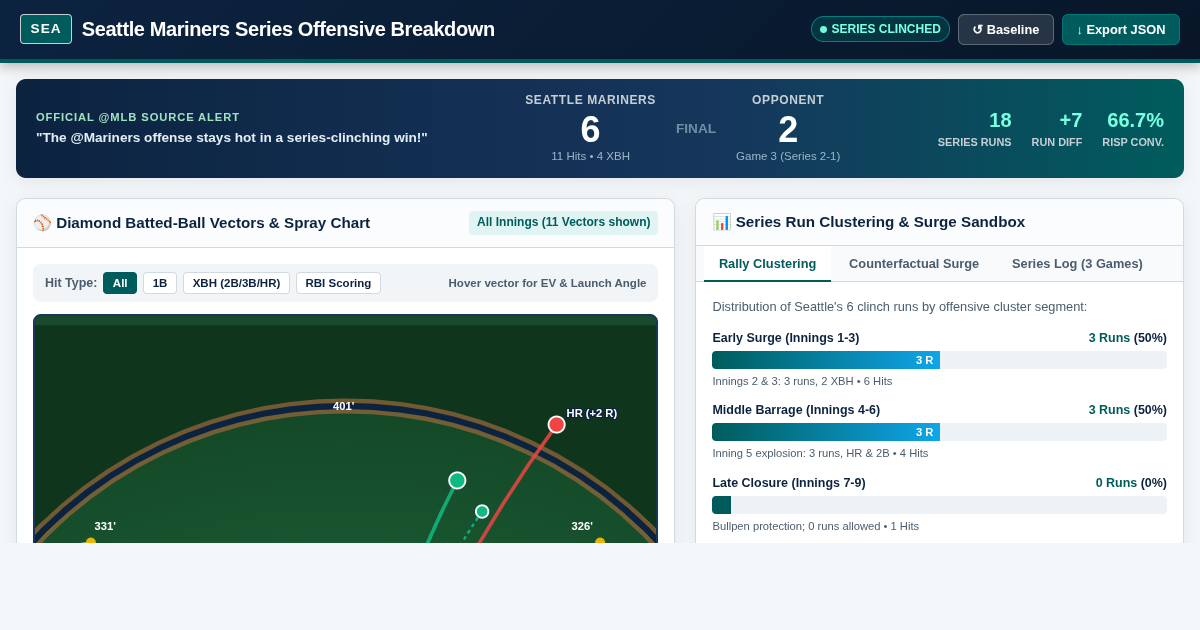The height and width of the screenshot is (630, 1200).
Task: Click 'Hover vector for EV & Launch Angle' hint
Action: click(x=547, y=283)
